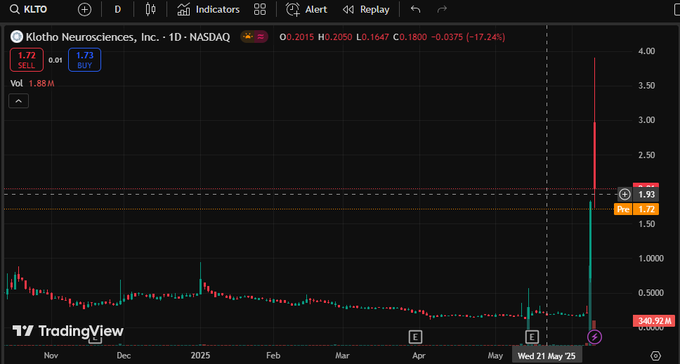
Task: Open chart settings target icon at bottom right
Action: [x=656, y=356]
